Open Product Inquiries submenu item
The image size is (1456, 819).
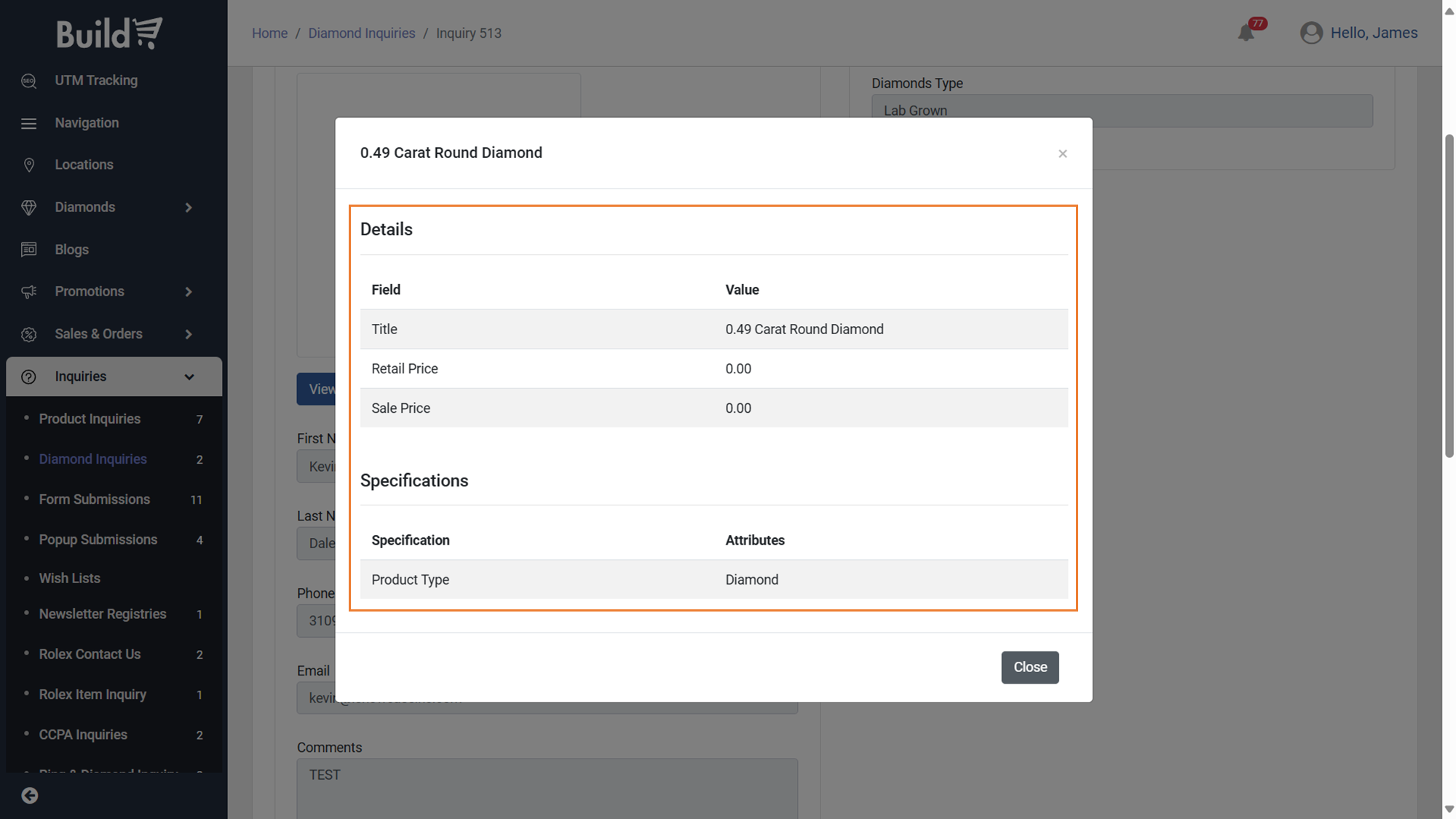pyautogui.click(x=90, y=419)
